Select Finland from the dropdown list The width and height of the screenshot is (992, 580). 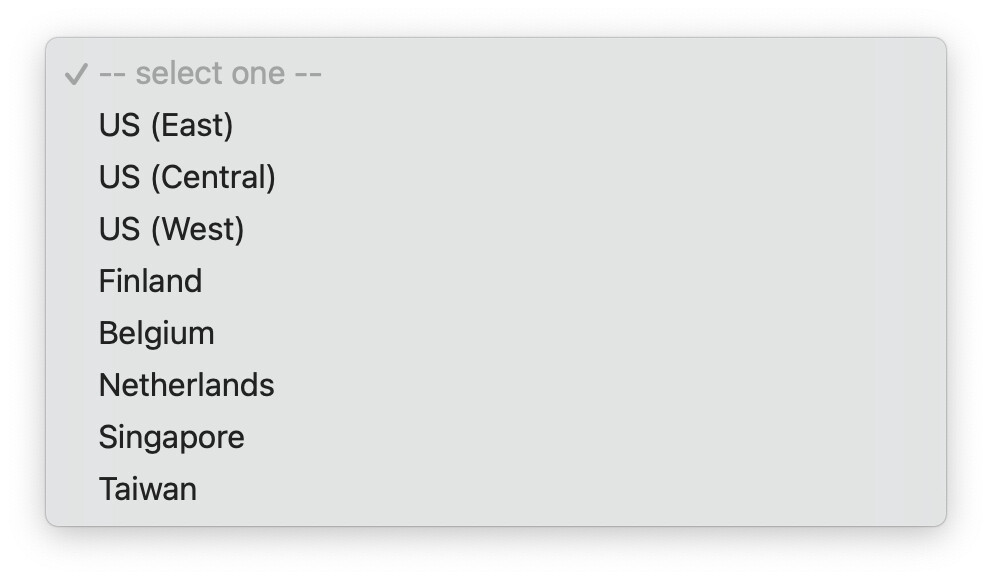pyautogui.click(x=150, y=282)
